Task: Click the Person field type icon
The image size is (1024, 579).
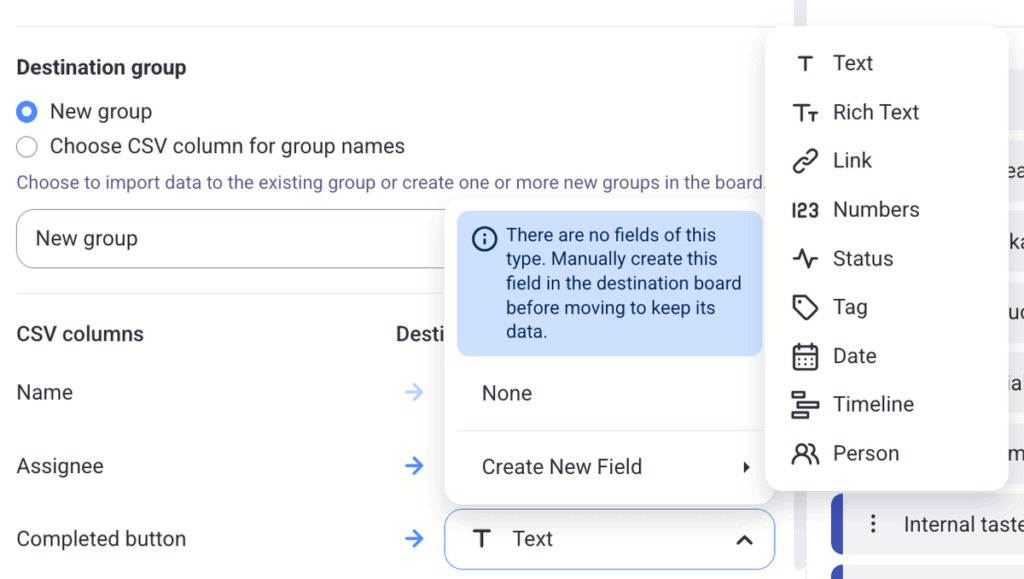Action: click(x=805, y=453)
